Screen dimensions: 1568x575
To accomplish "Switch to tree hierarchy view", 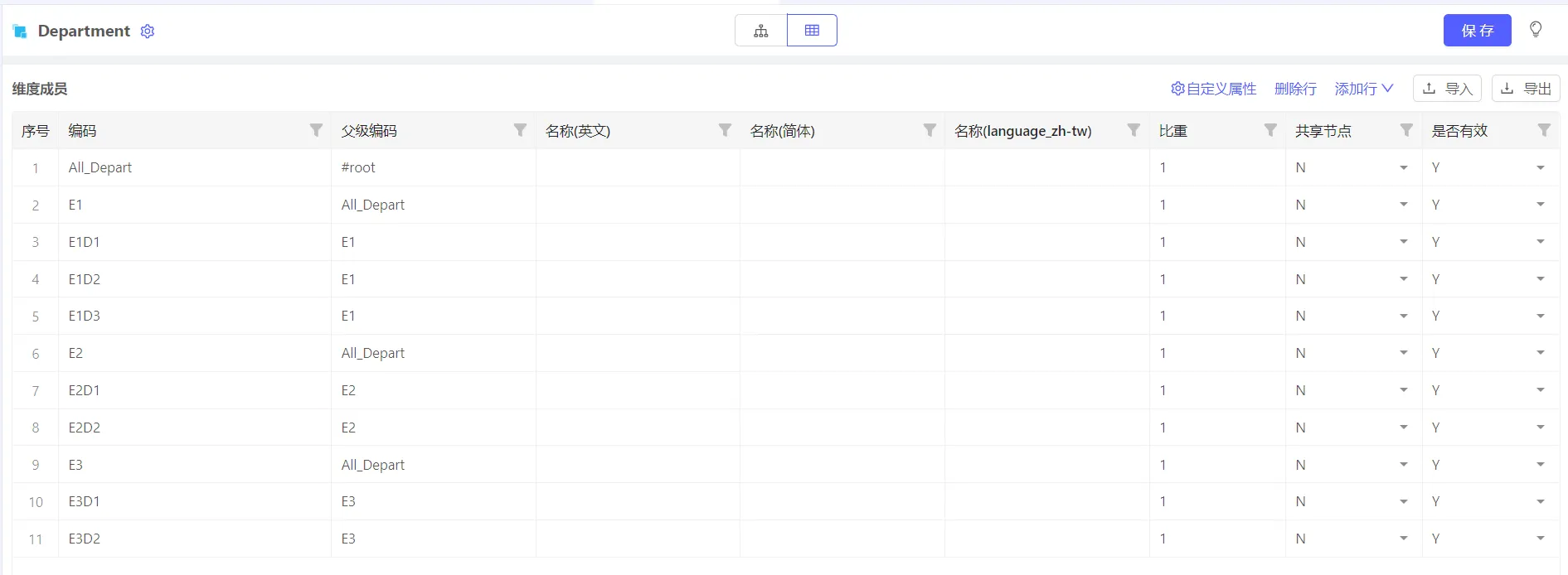I will point(761,31).
